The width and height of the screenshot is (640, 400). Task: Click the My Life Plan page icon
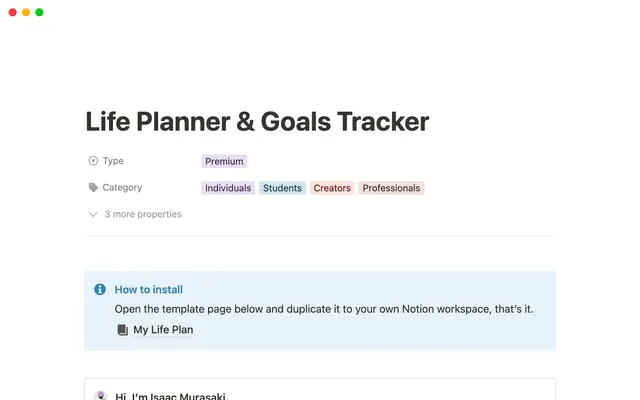pos(122,330)
